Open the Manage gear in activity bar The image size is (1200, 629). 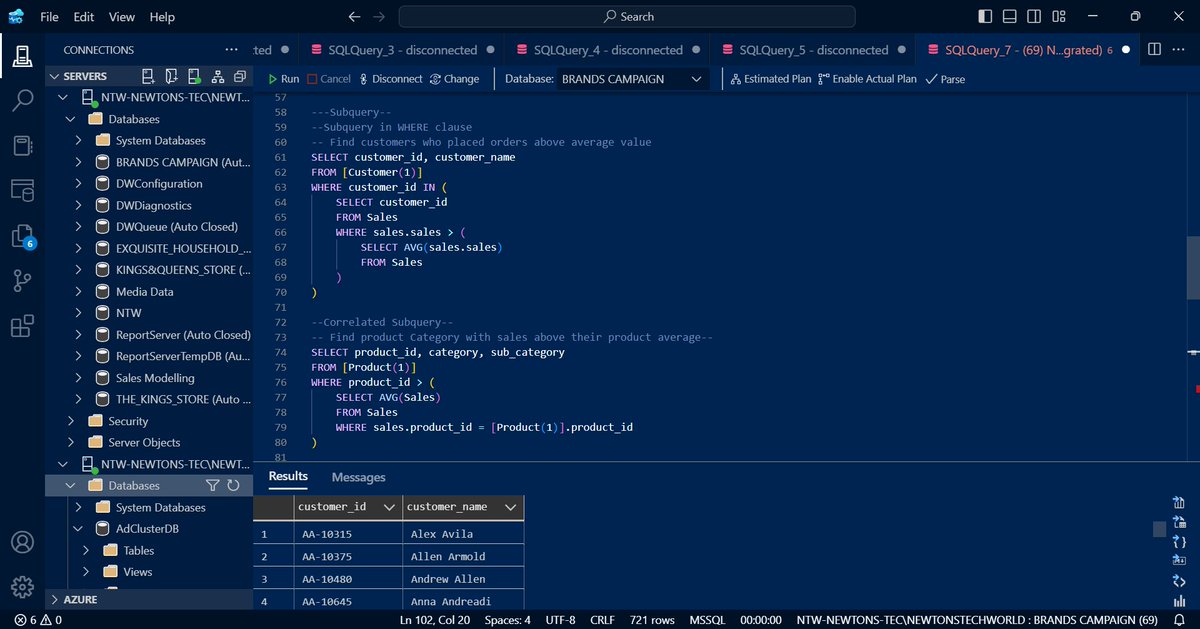[22, 587]
